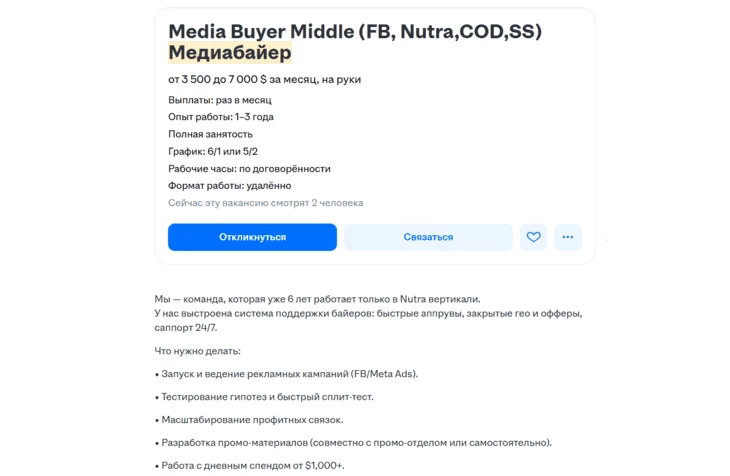Click the Media Buyer Middle job title
This screenshot has height=476, width=730.
click(x=355, y=32)
